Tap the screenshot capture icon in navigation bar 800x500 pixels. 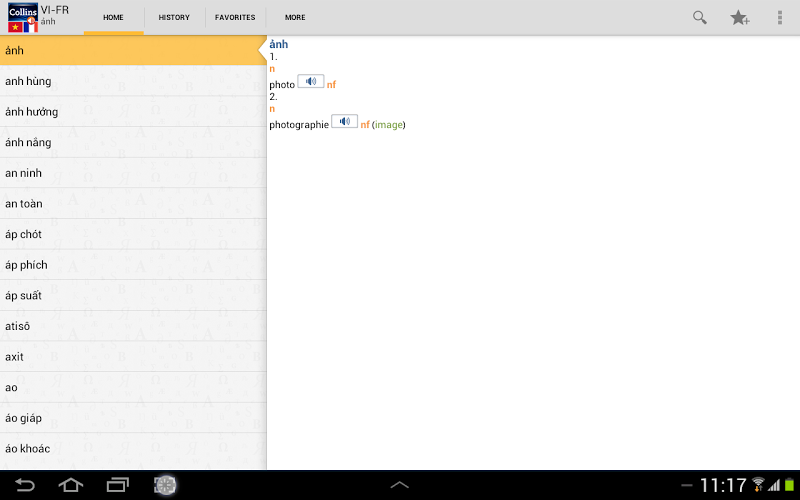tap(165, 485)
